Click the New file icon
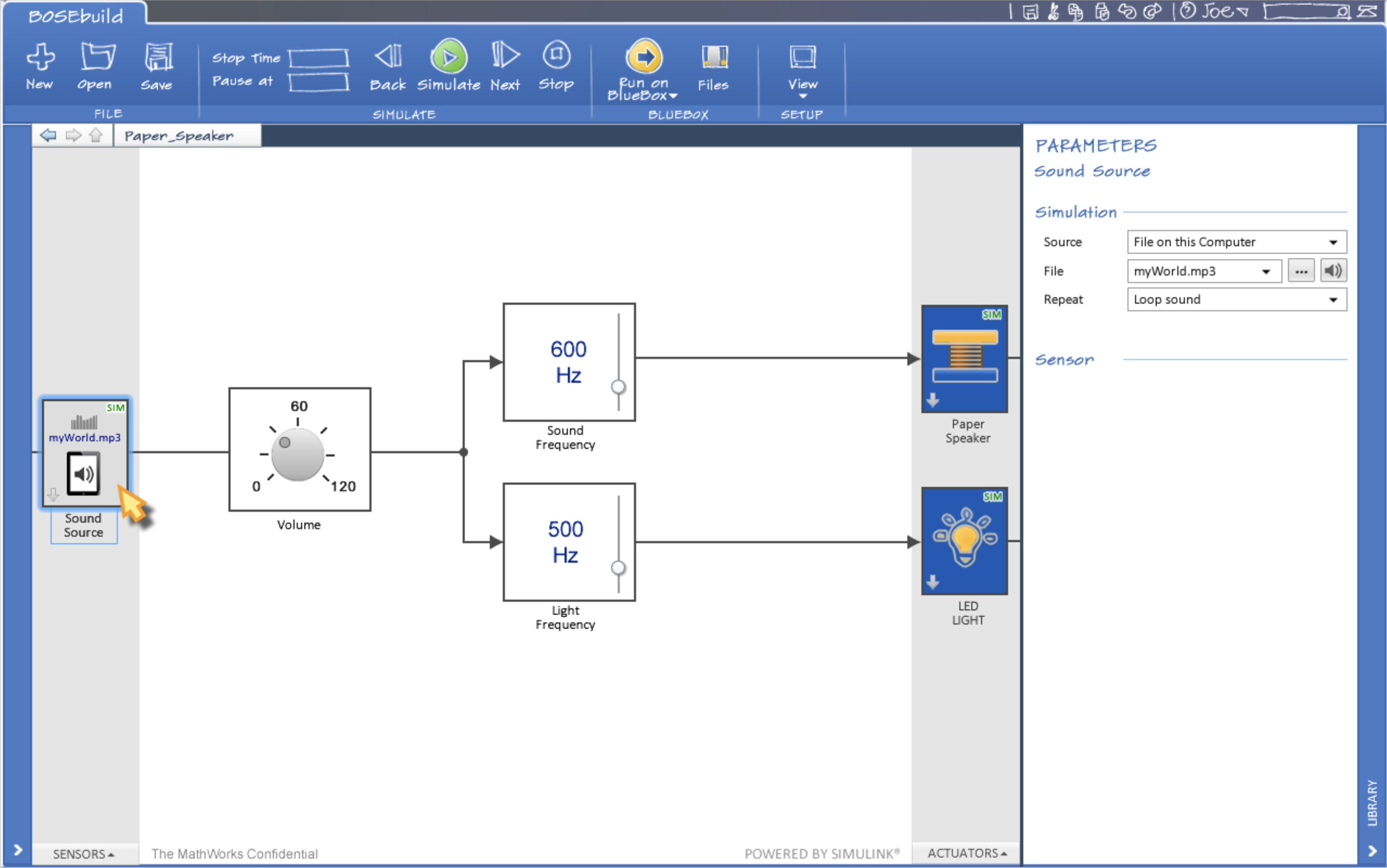Viewport: 1387px width, 868px height. (x=40, y=57)
